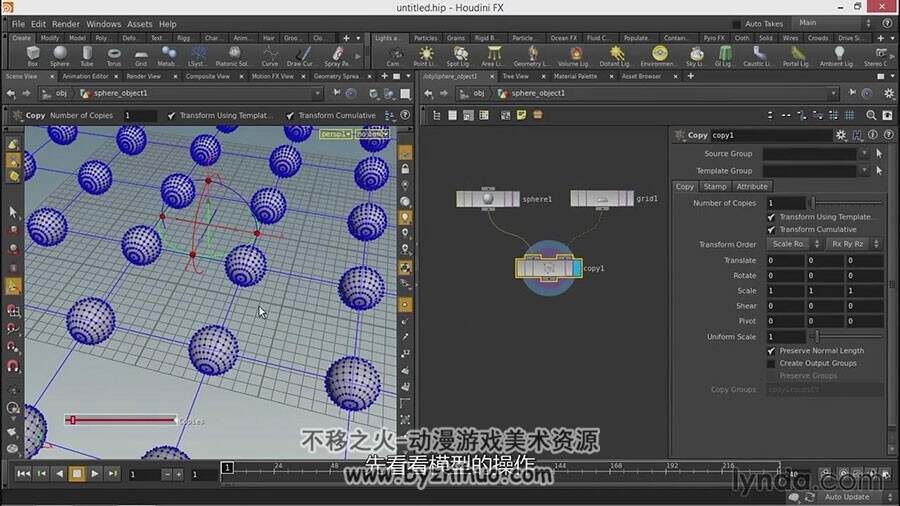This screenshot has width=900, height=506.
Task: Select the sphere1 node
Action: coord(488,199)
